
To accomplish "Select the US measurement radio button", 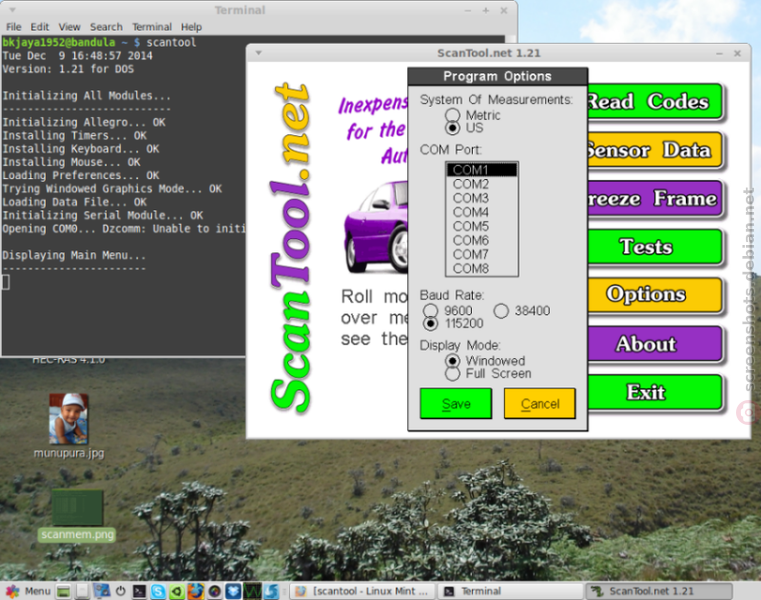I will click(452, 128).
